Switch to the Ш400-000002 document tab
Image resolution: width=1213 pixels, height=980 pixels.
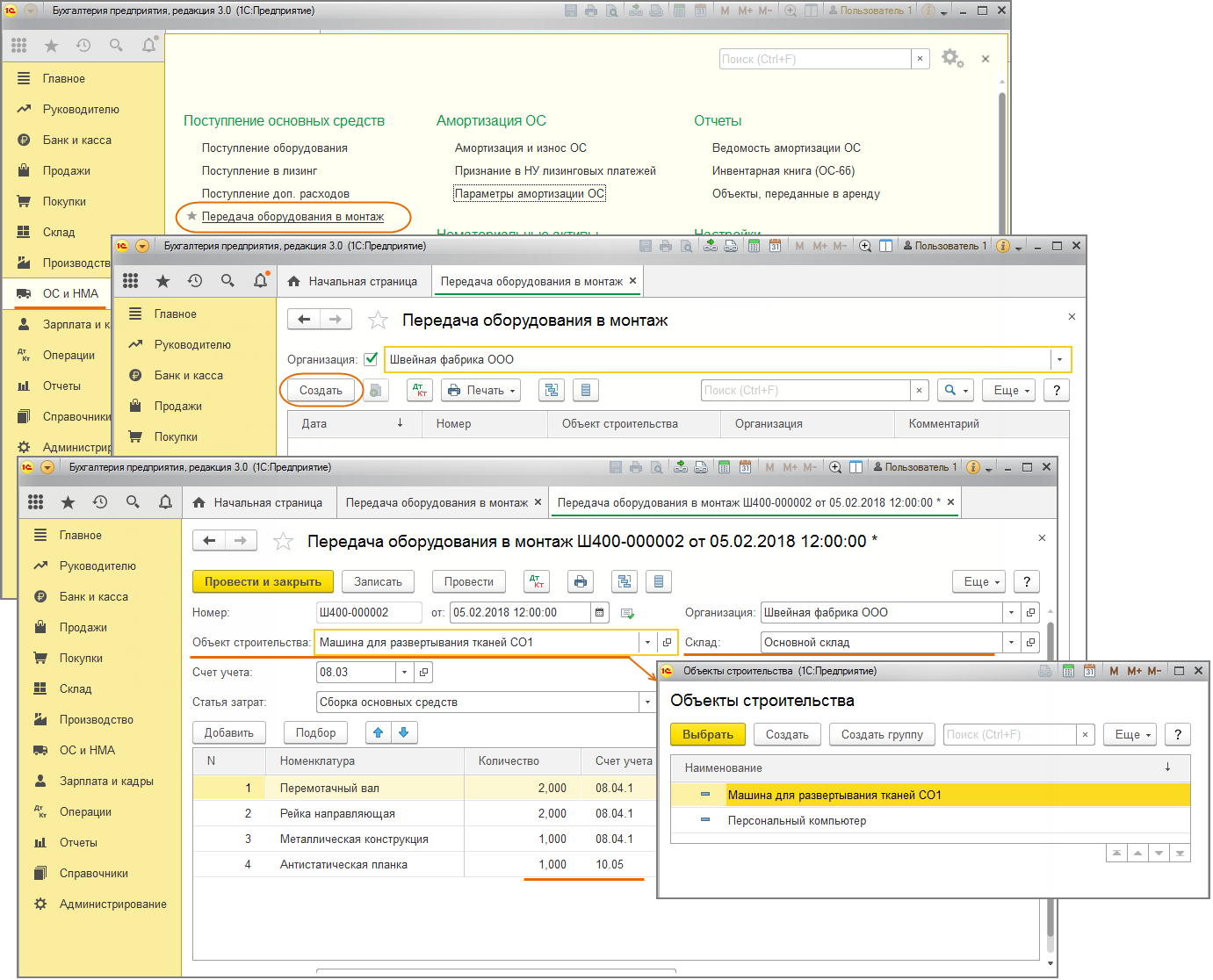(x=748, y=503)
